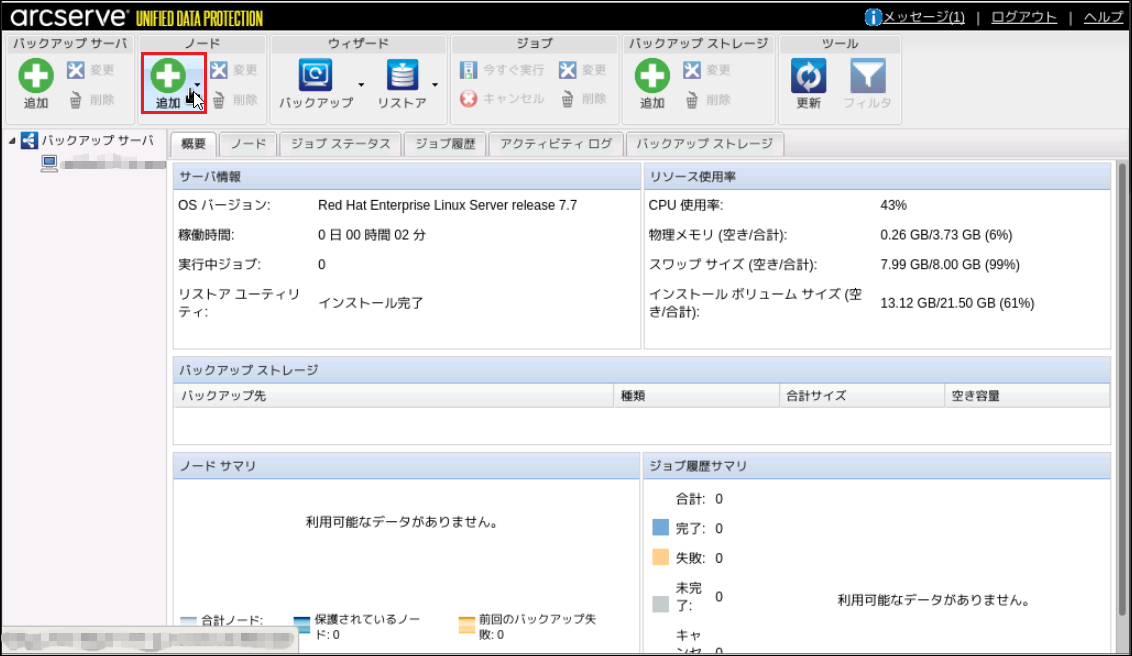Open the Restore wizard icon
This screenshot has height=656, width=1132.
pos(402,76)
